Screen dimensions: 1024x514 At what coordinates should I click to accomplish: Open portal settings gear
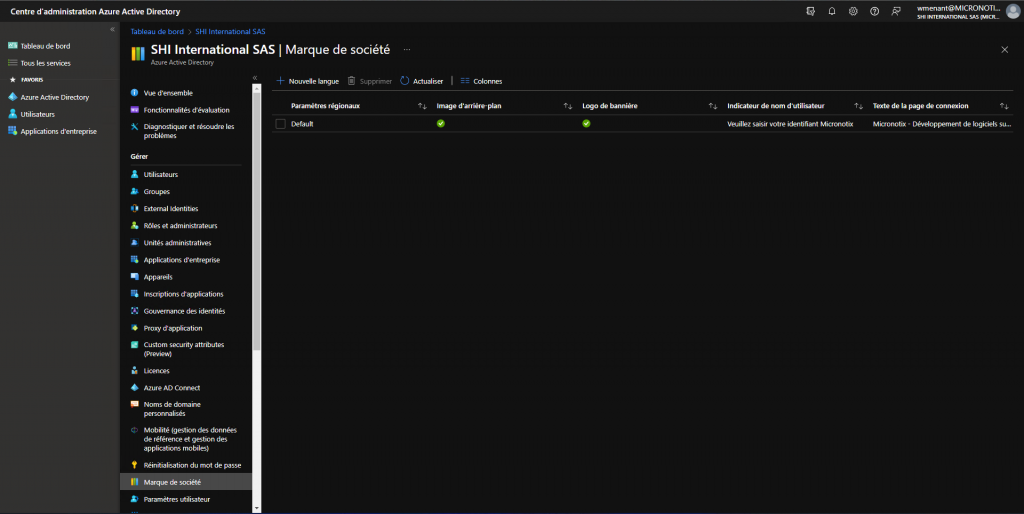pyautogui.click(x=853, y=11)
